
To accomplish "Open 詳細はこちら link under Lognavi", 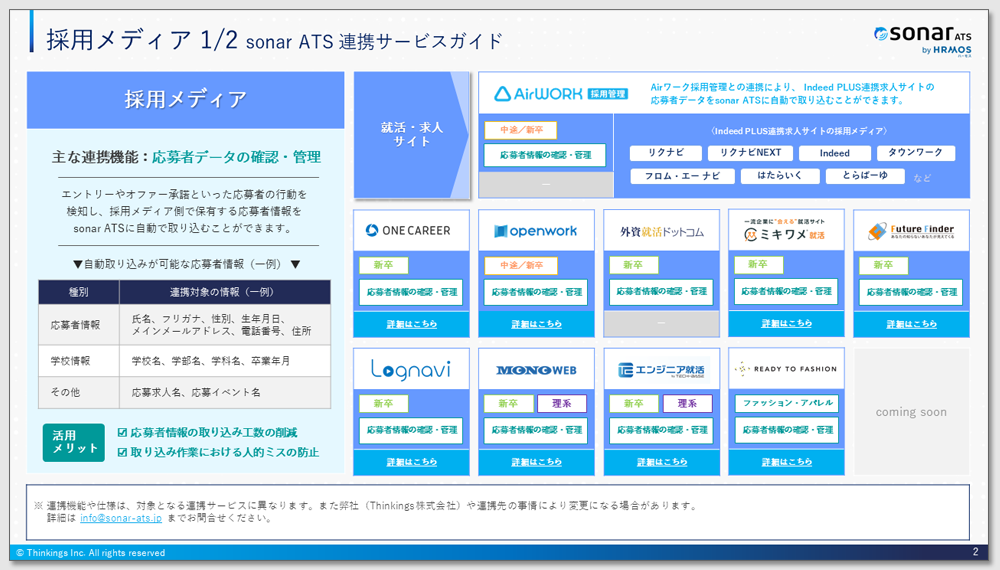I will click(411, 462).
